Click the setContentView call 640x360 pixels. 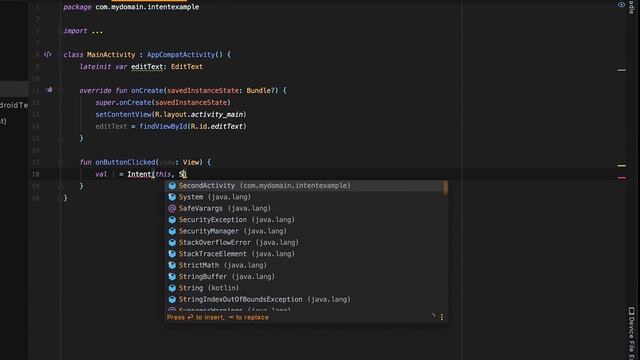click(123, 114)
